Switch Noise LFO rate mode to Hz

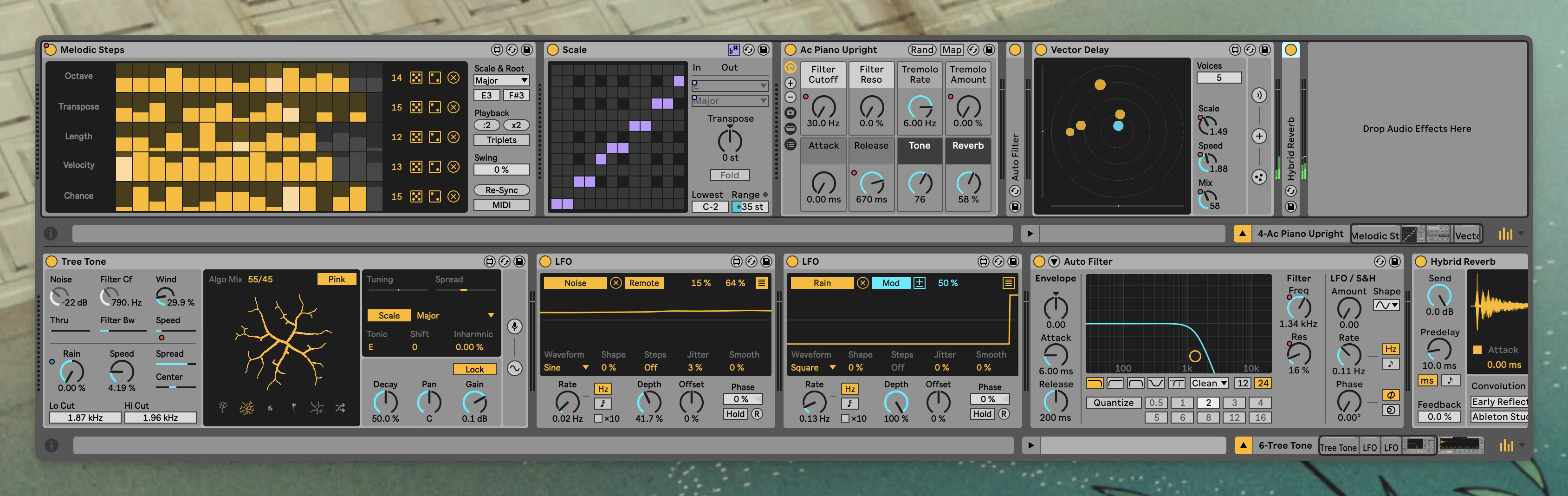(x=603, y=389)
